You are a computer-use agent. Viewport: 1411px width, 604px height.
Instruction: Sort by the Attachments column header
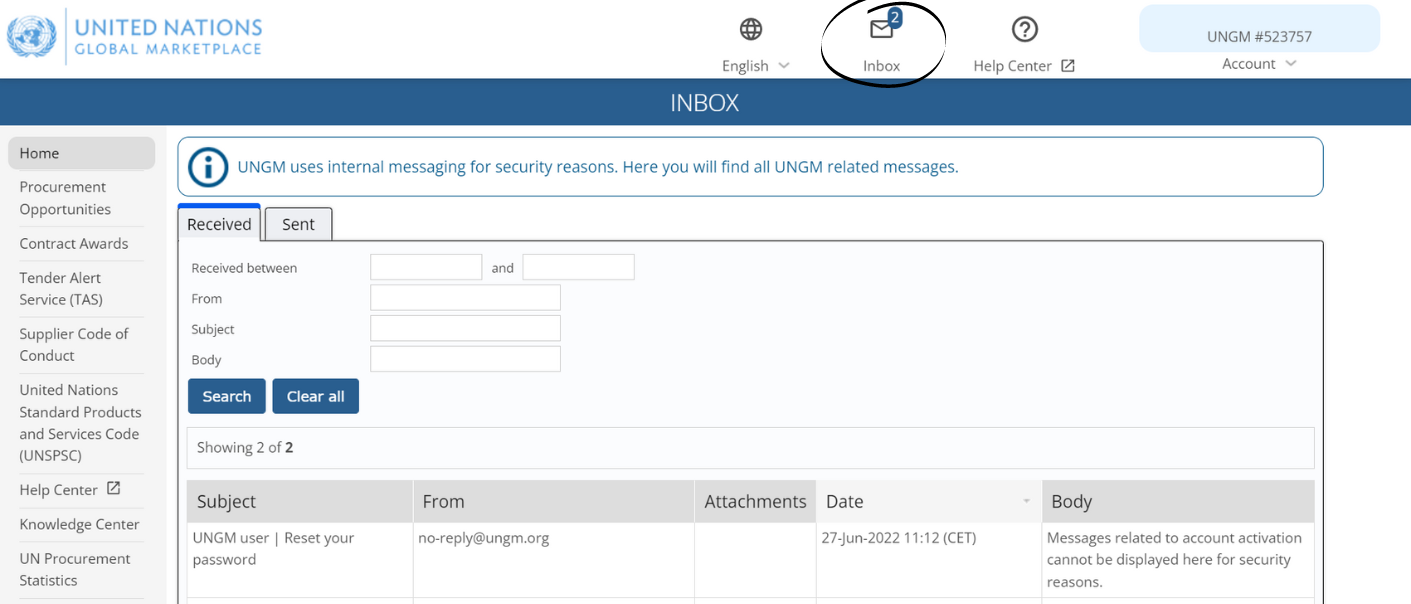755,502
